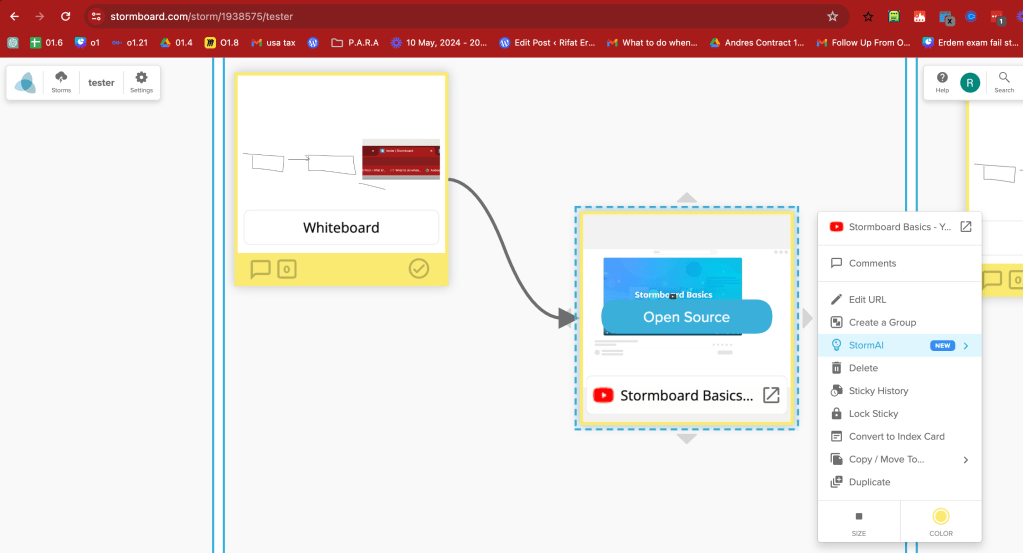Click the tester storm title

click(101, 83)
